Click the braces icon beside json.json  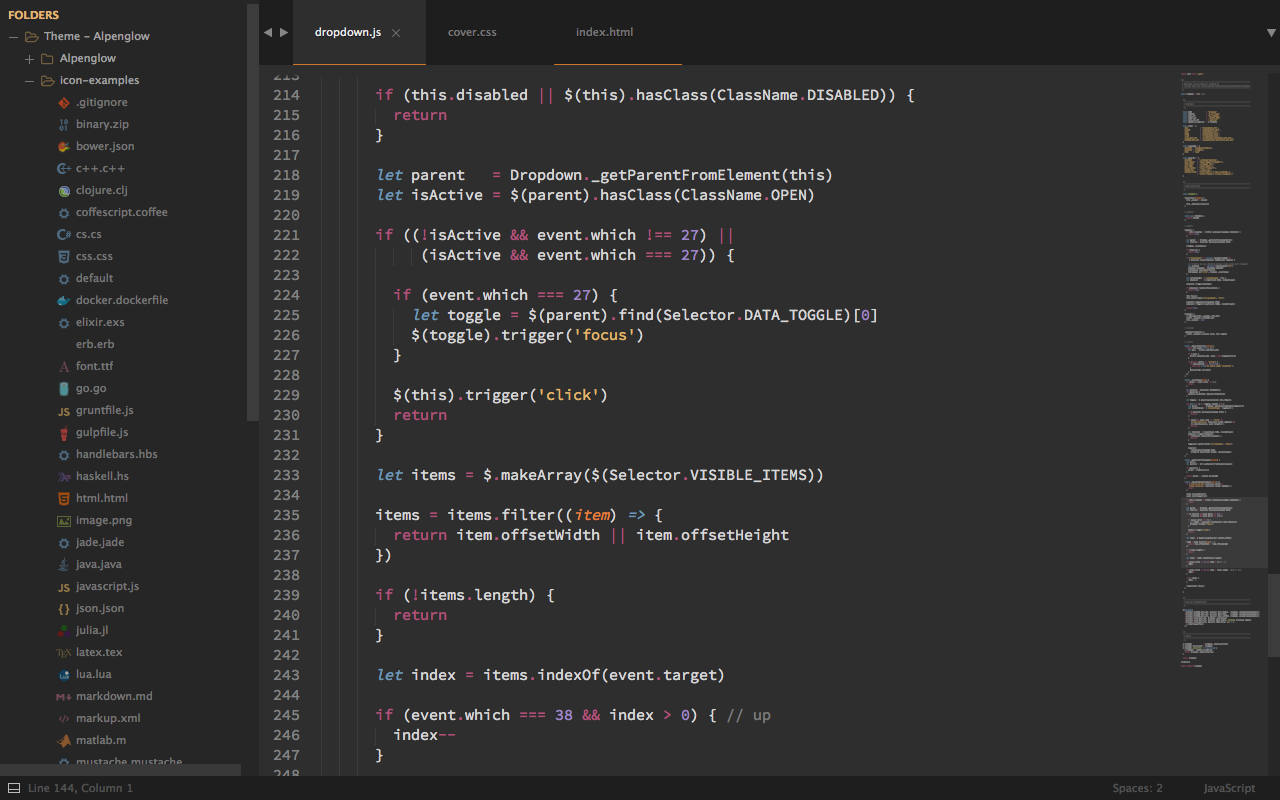(64, 608)
